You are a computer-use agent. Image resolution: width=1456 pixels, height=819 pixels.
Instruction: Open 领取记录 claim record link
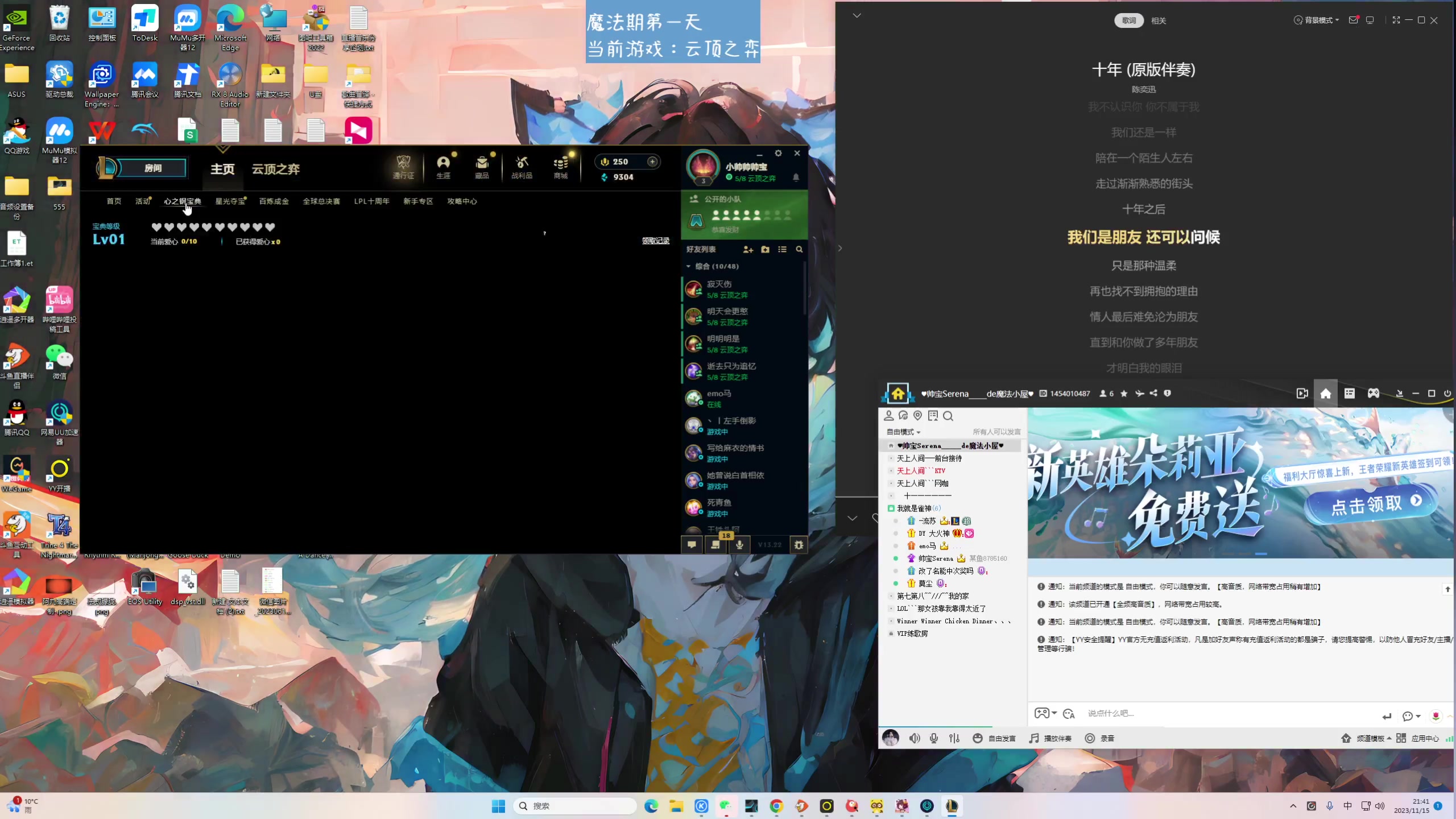(656, 241)
